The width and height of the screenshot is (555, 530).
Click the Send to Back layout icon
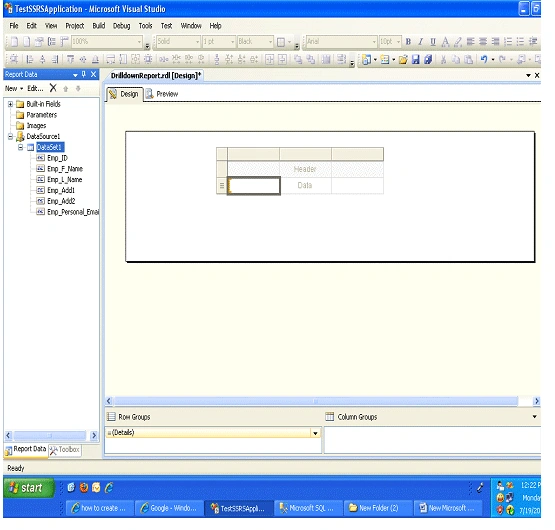tap(310, 59)
